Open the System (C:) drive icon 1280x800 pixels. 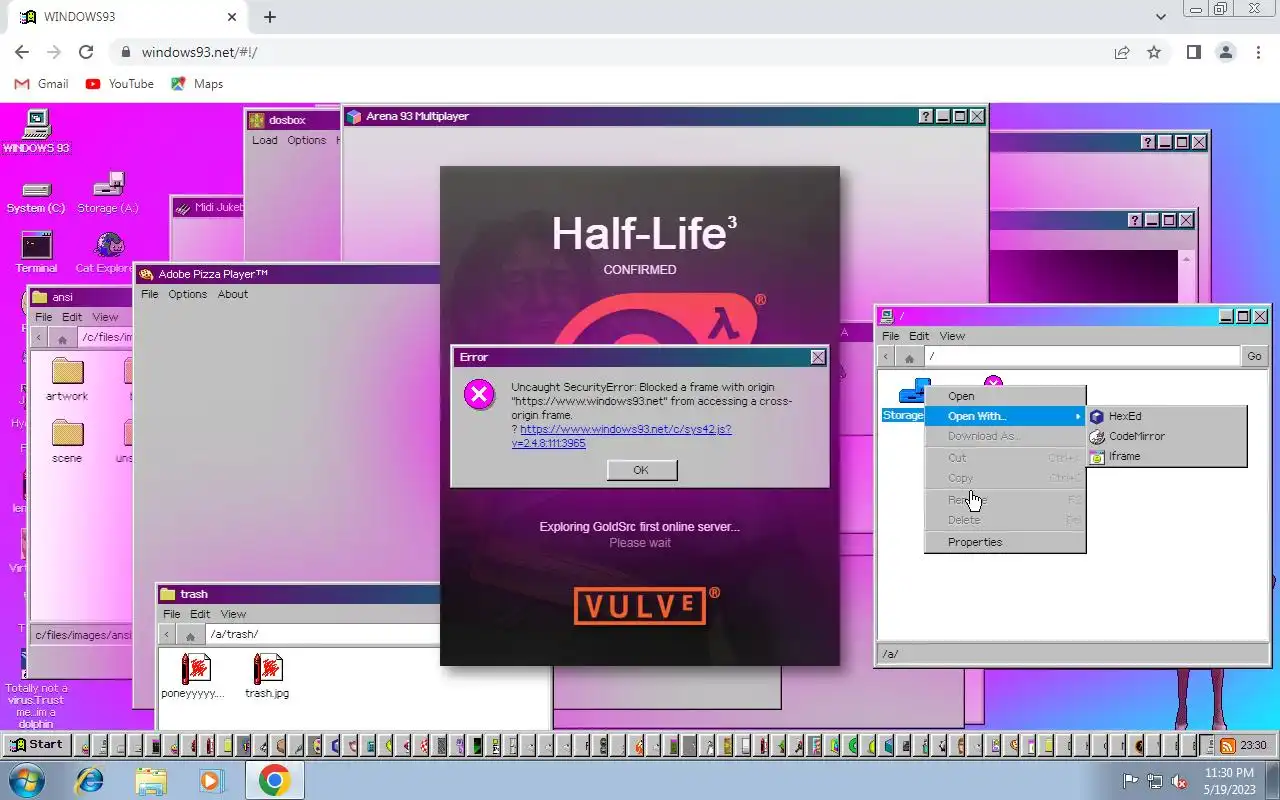click(36, 197)
